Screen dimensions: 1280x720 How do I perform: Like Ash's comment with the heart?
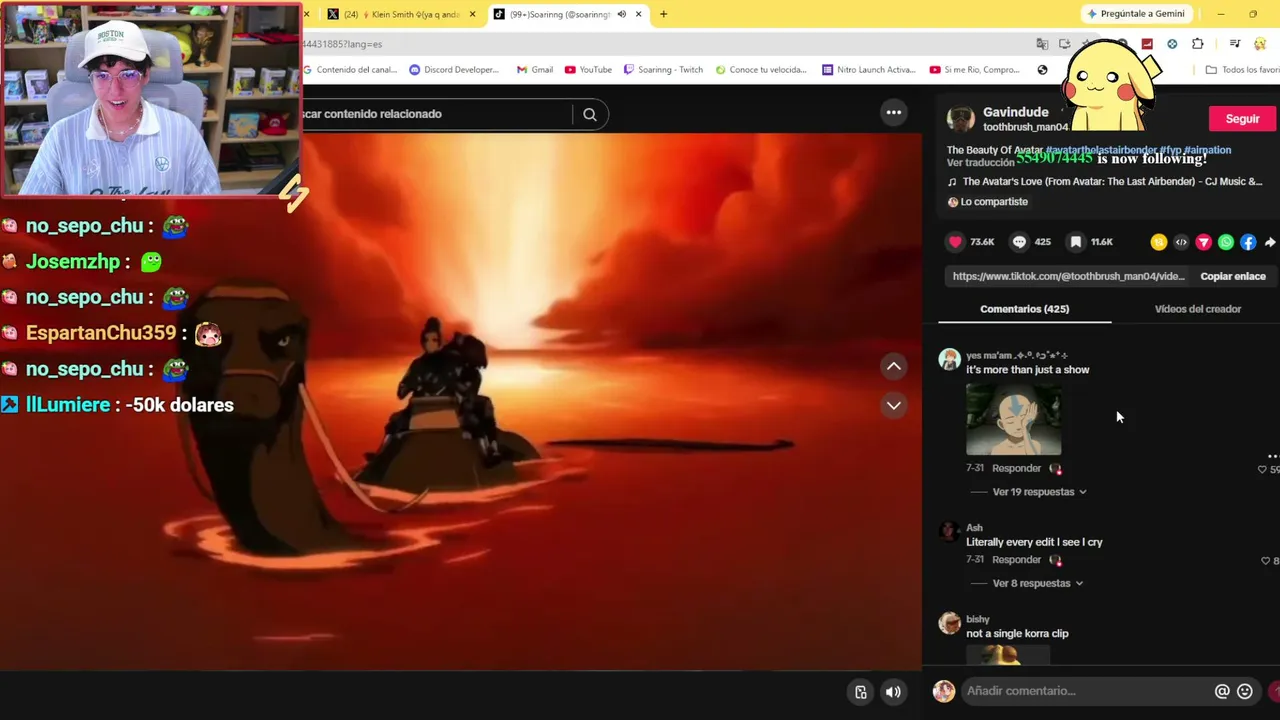[x=1265, y=561]
